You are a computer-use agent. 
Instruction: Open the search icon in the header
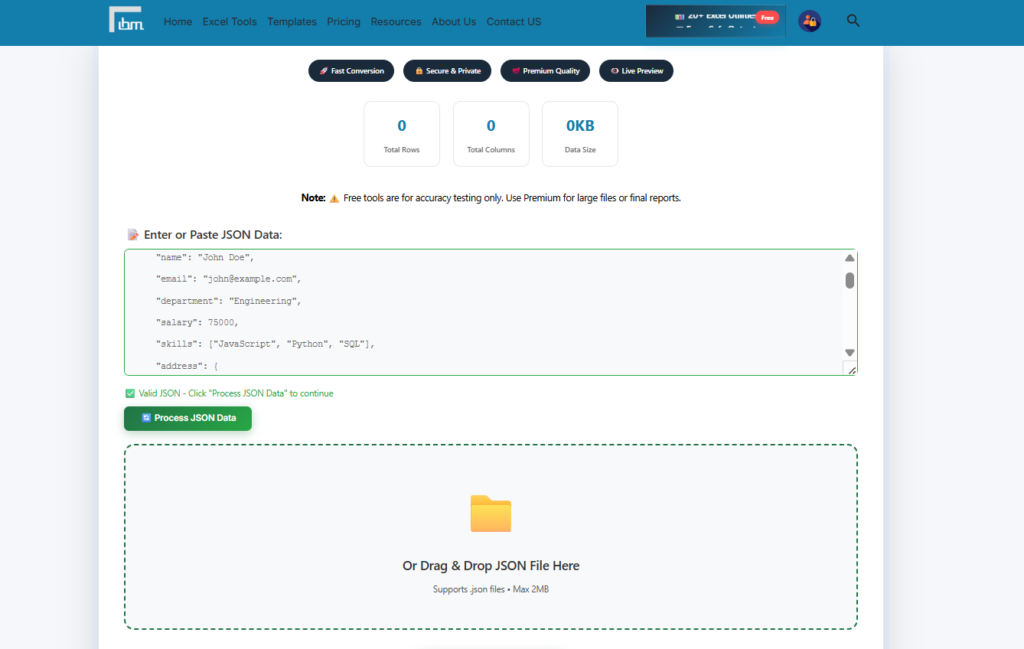click(853, 20)
